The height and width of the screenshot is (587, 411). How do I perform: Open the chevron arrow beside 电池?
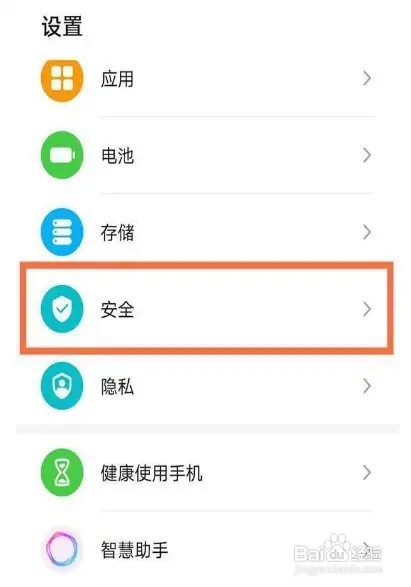click(x=367, y=155)
